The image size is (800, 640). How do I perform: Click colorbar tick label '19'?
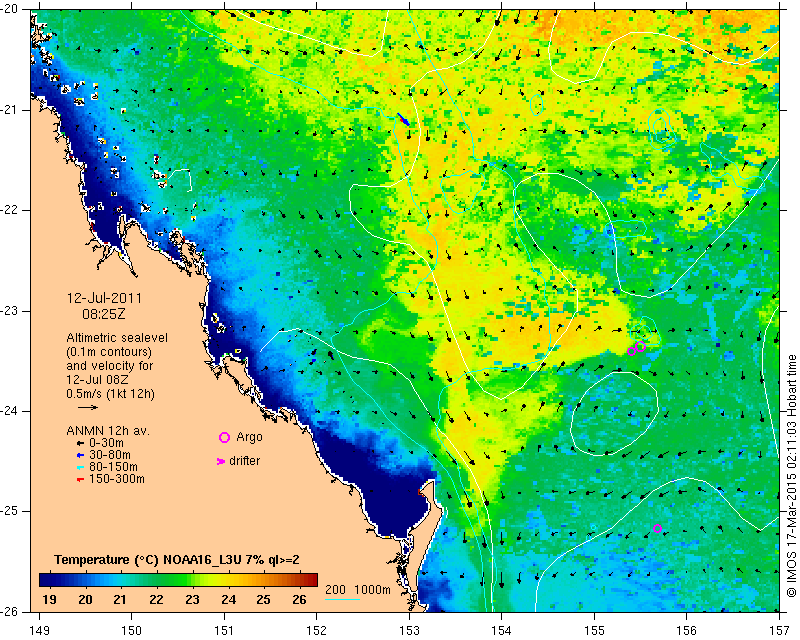[49, 599]
